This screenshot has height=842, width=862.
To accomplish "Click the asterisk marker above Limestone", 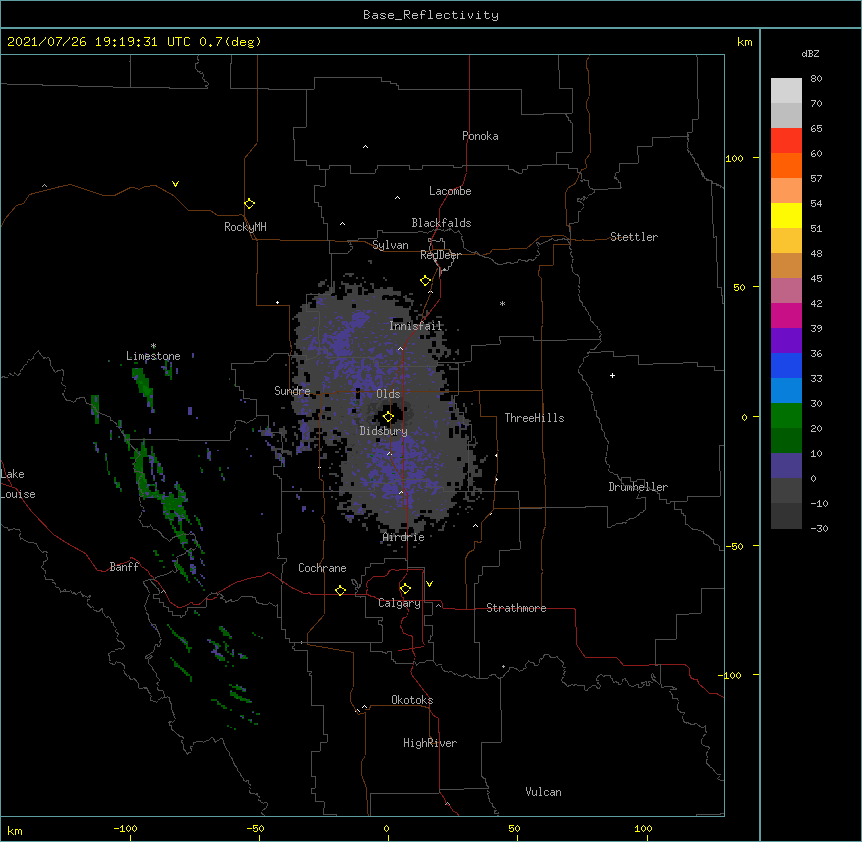I will [153, 346].
